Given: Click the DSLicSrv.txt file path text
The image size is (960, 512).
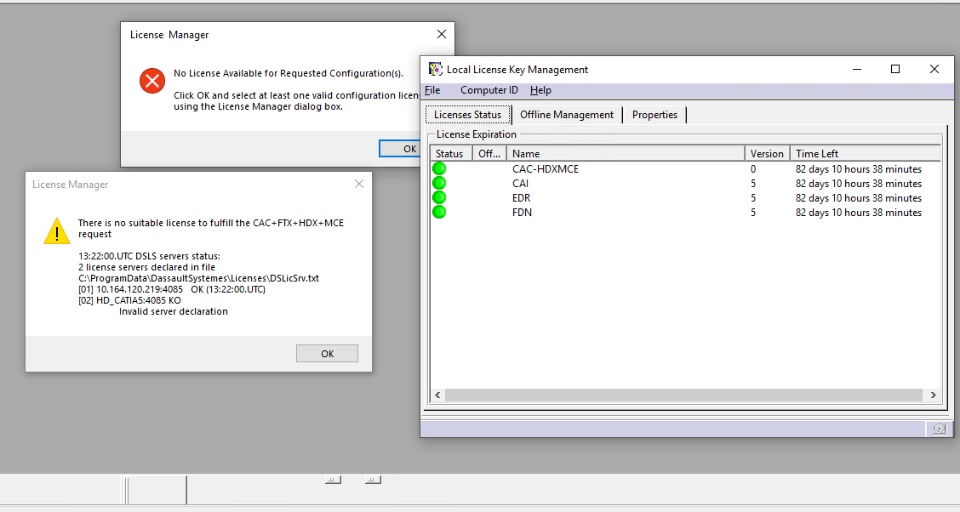Looking at the screenshot, I should (x=198, y=278).
